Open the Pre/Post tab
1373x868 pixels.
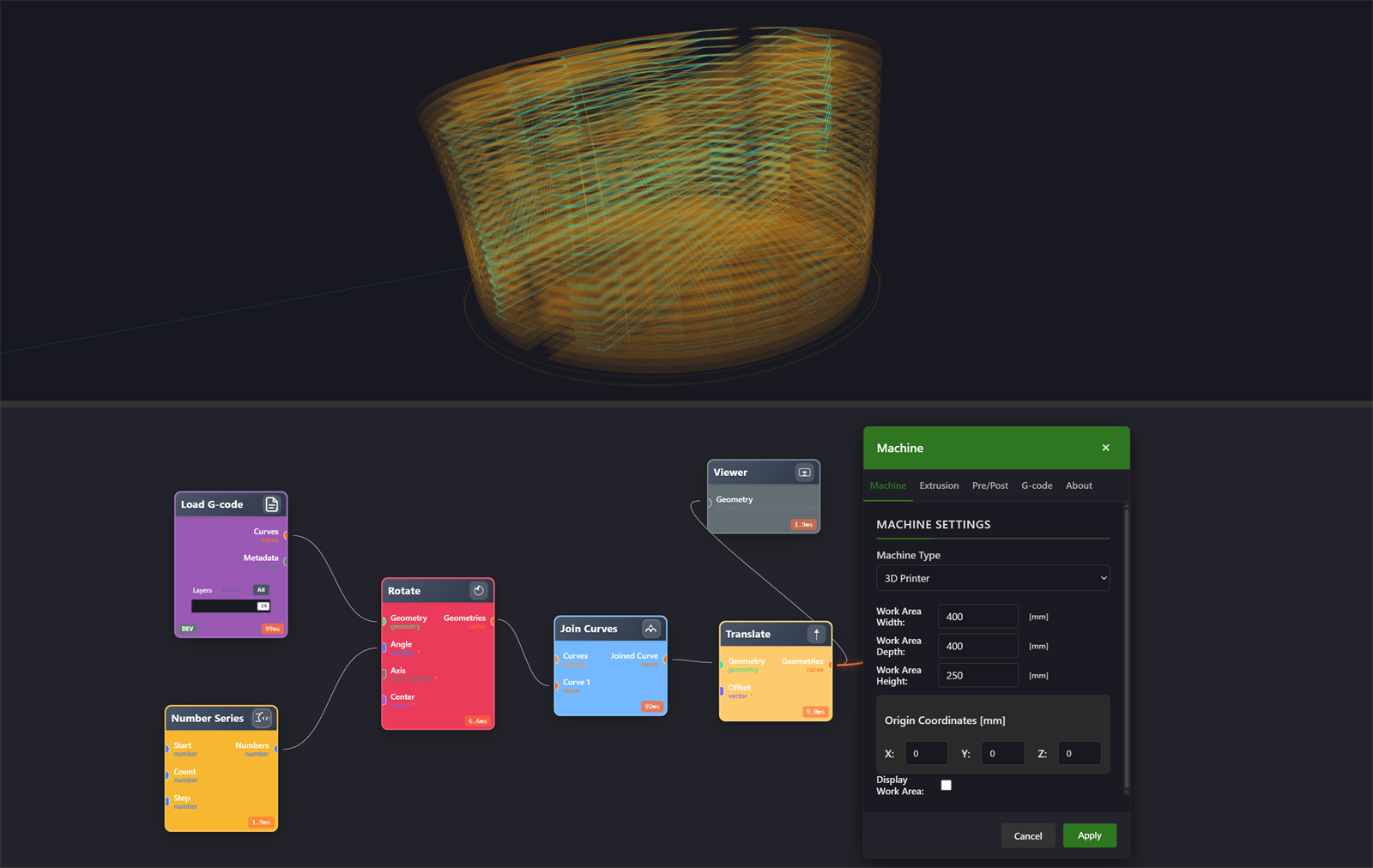(x=989, y=485)
